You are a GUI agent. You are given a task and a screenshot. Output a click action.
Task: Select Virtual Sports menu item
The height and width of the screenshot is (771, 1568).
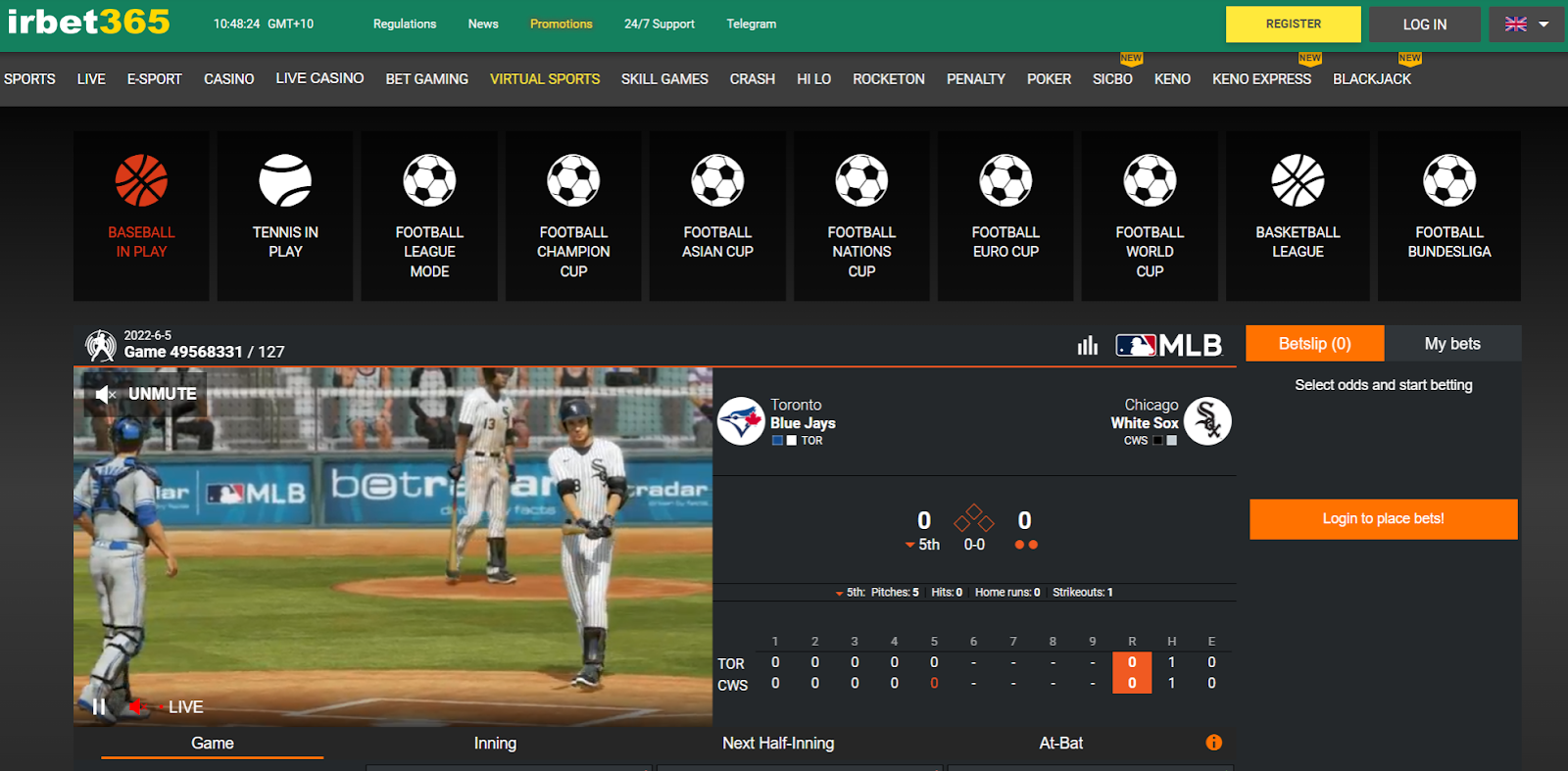click(x=545, y=78)
